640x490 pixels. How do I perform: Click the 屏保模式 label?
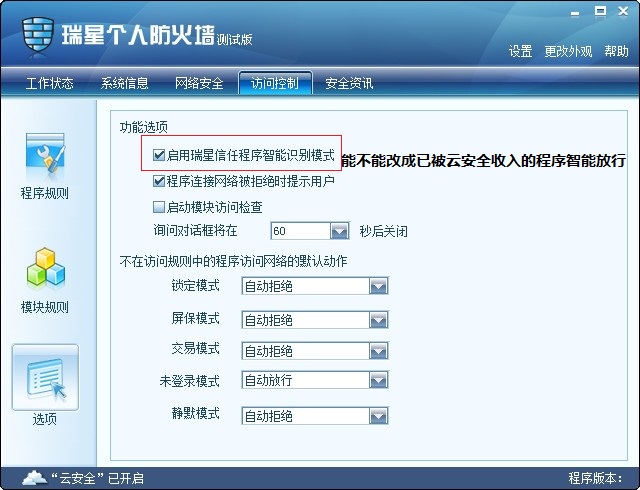[196, 318]
